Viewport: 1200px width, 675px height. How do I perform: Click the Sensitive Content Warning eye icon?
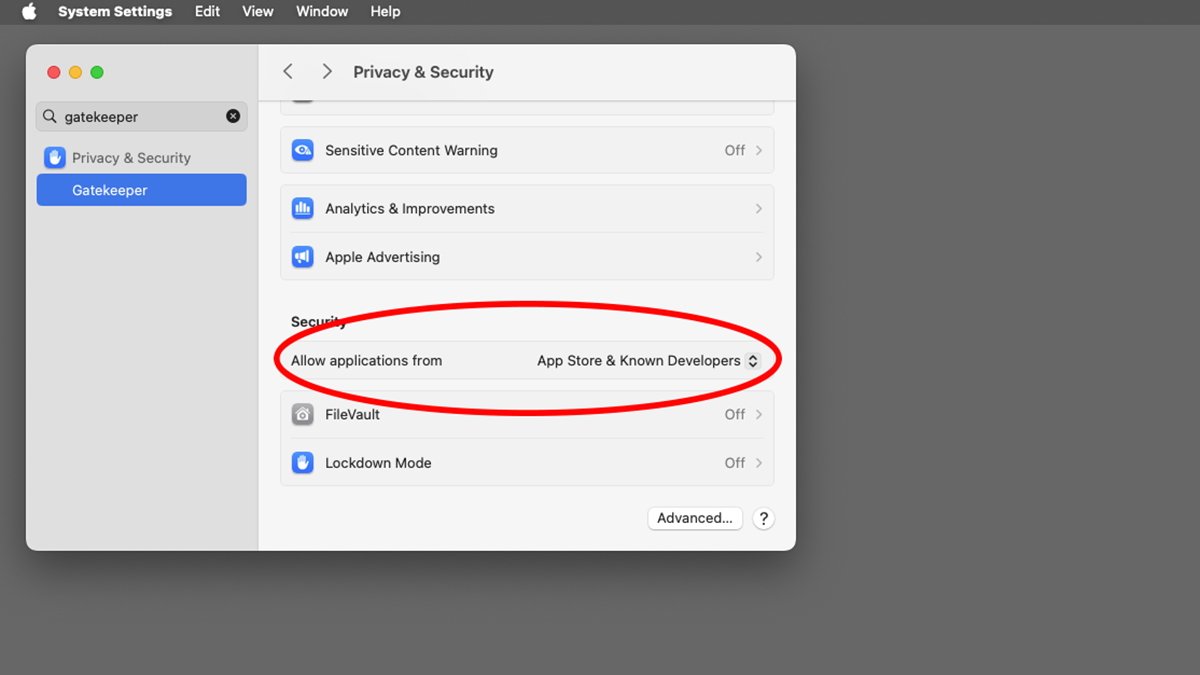[x=302, y=150]
